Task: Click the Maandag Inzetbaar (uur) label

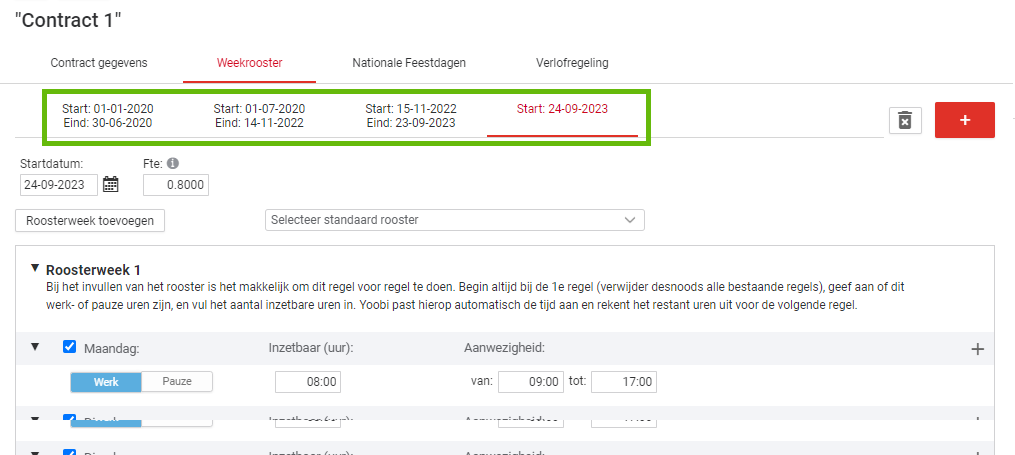Action: point(311,348)
